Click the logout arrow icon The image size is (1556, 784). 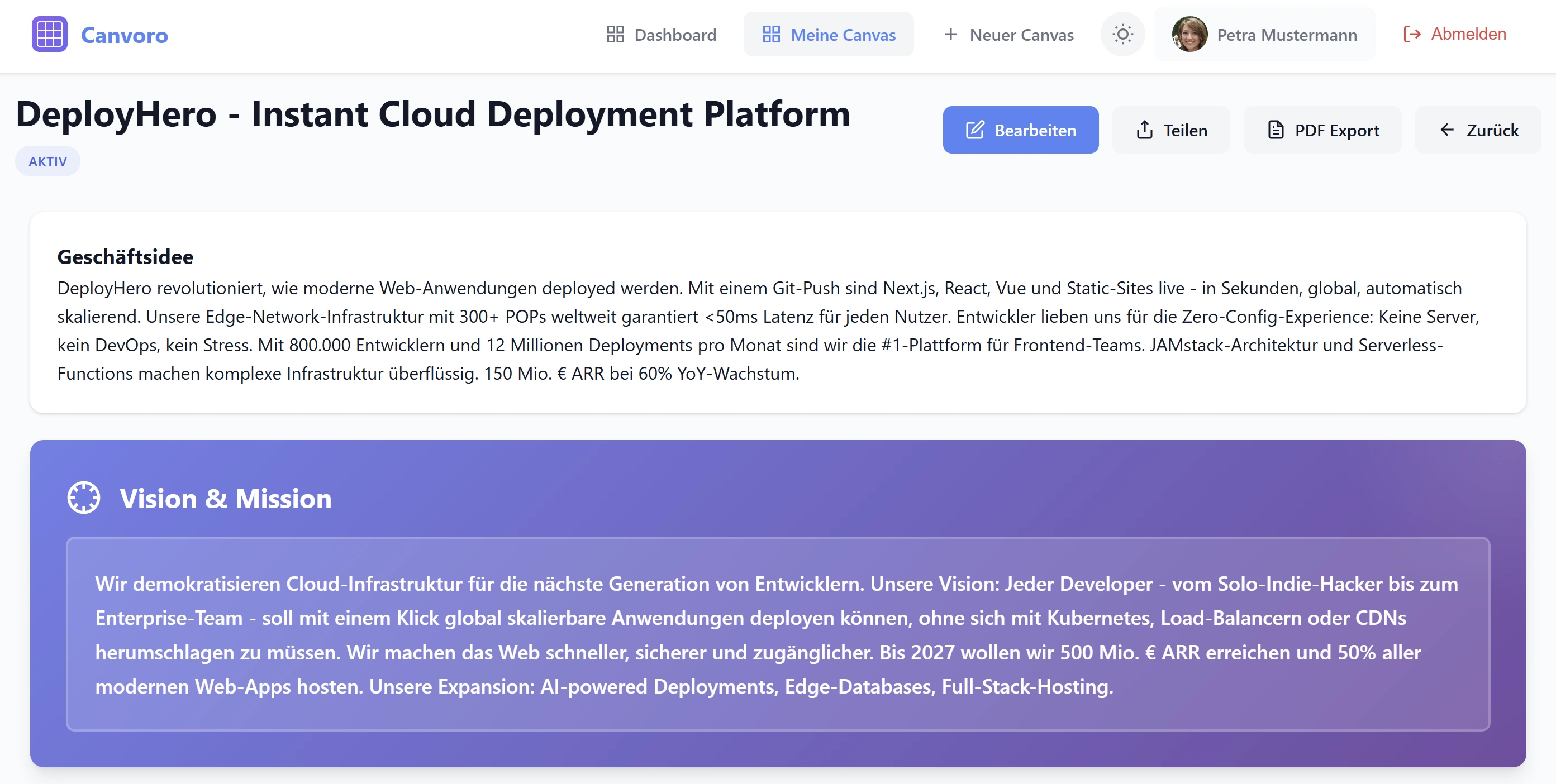(1412, 35)
